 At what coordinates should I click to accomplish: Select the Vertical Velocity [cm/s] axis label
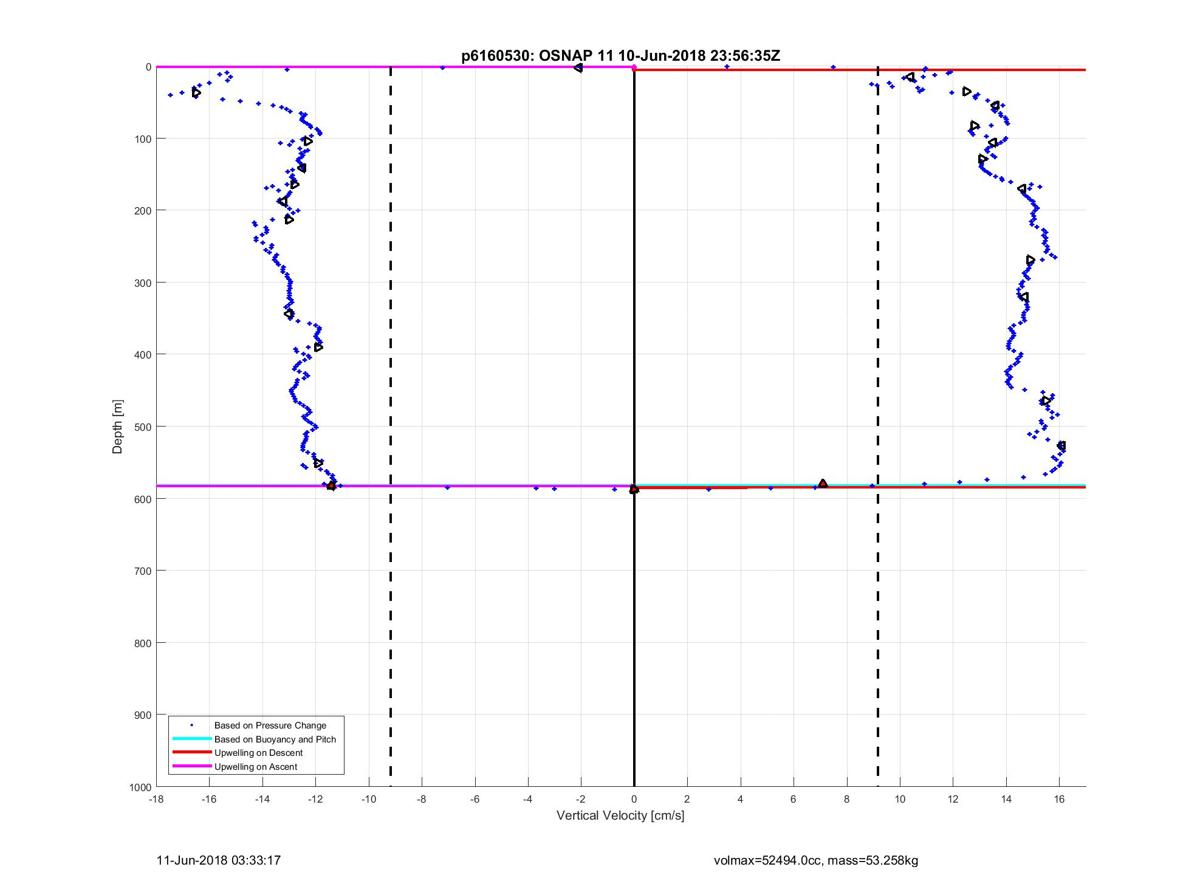[x=620, y=816]
